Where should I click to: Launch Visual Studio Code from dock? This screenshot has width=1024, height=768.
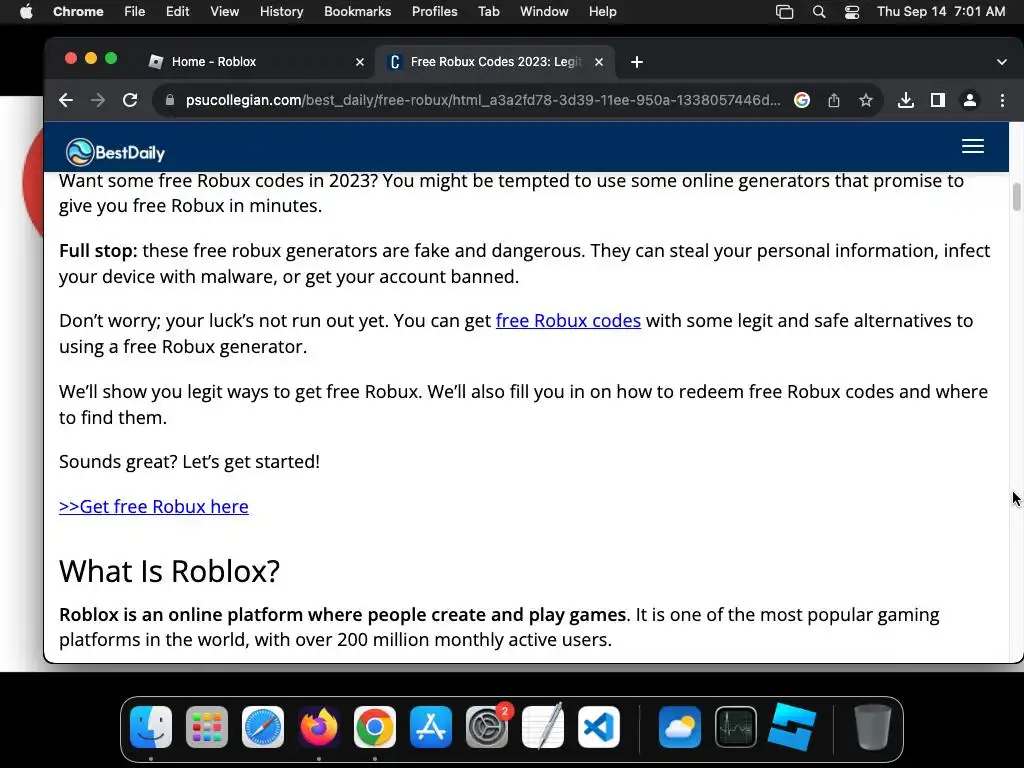(599, 727)
